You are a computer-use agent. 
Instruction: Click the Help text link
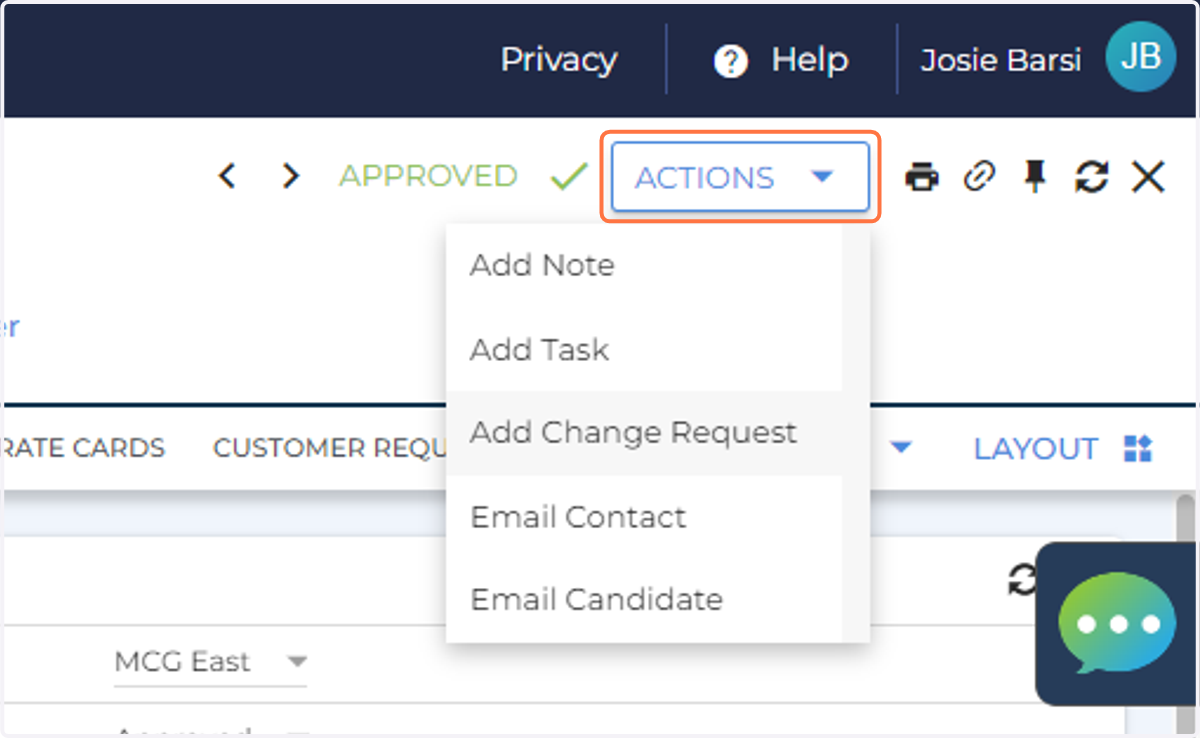pos(810,60)
